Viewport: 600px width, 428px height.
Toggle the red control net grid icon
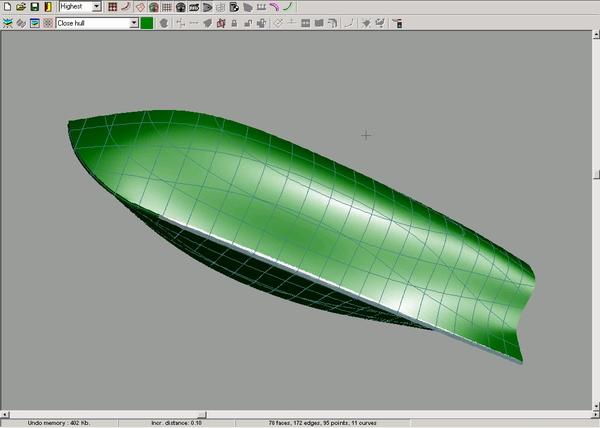click(x=112, y=7)
